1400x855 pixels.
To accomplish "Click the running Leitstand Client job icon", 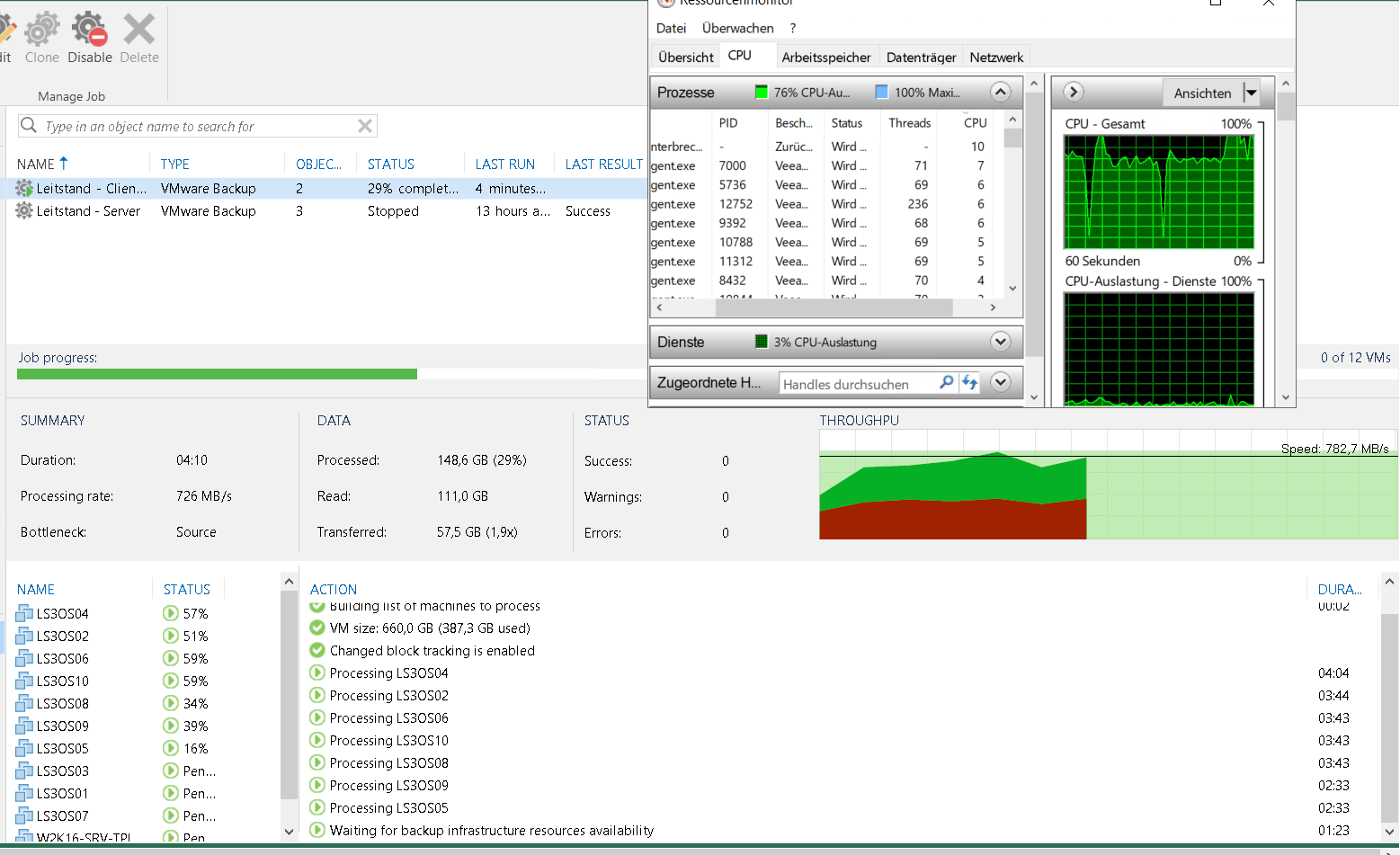I will click(x=24, y=189).
